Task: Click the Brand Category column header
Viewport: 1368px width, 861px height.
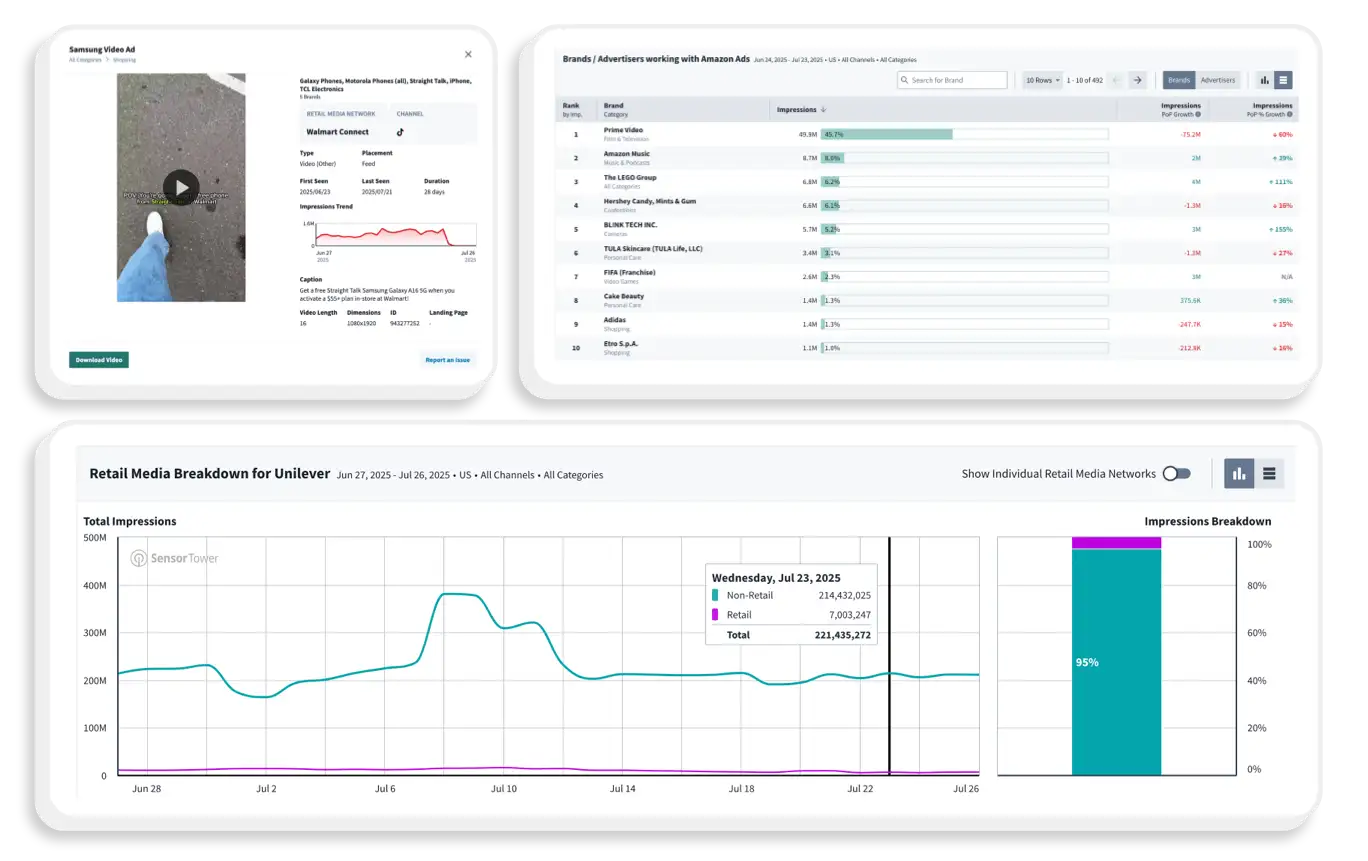Action: (614, 109)
